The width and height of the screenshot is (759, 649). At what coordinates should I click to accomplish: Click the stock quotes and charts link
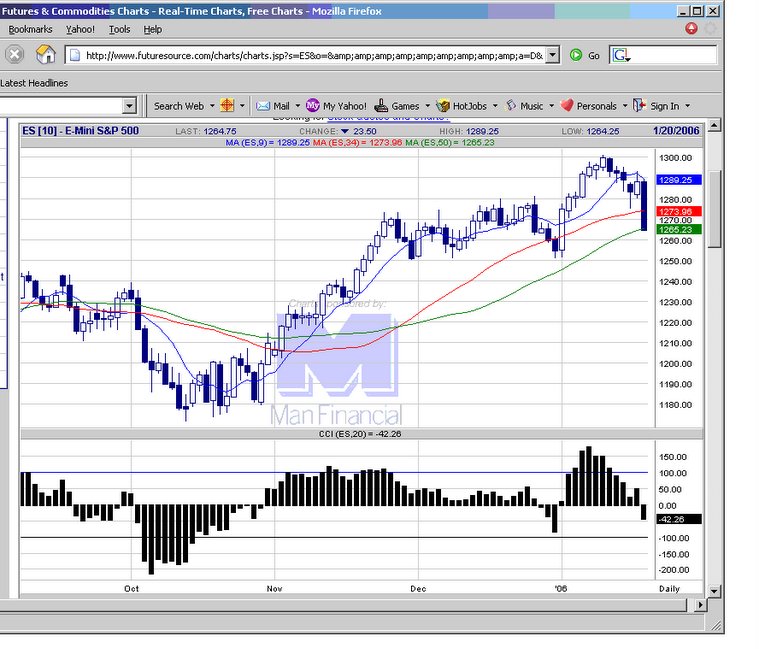tap(389, 118)
